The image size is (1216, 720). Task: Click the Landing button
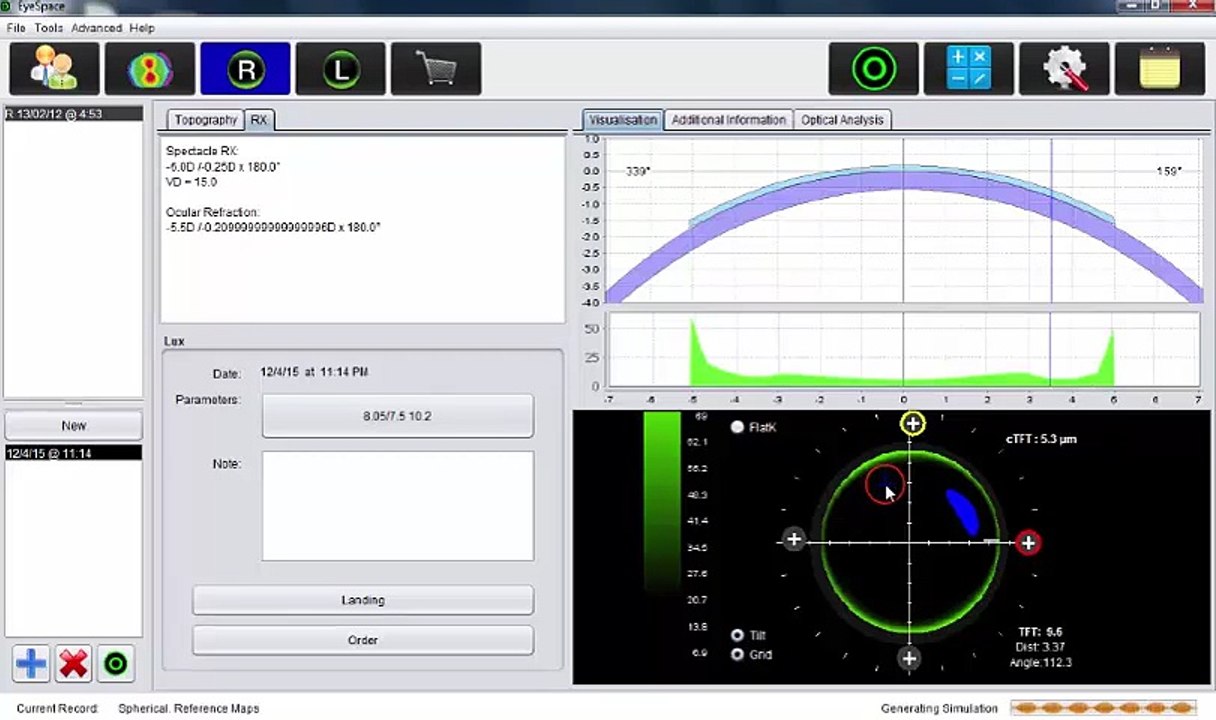(x=362, y=600)
